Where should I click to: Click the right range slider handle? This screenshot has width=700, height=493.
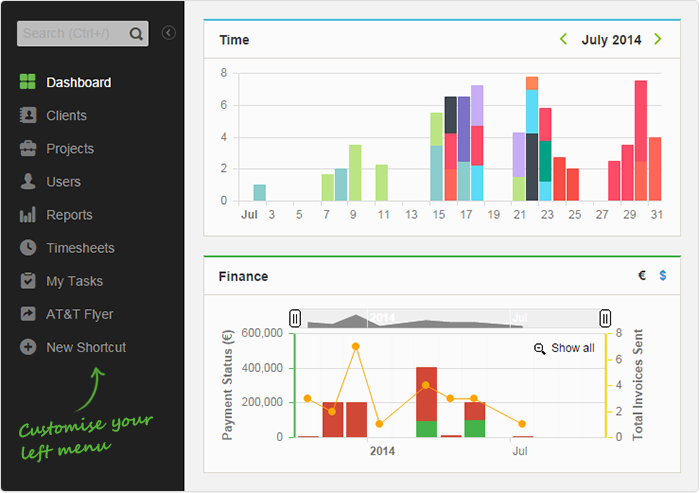(x=605, y=318)
